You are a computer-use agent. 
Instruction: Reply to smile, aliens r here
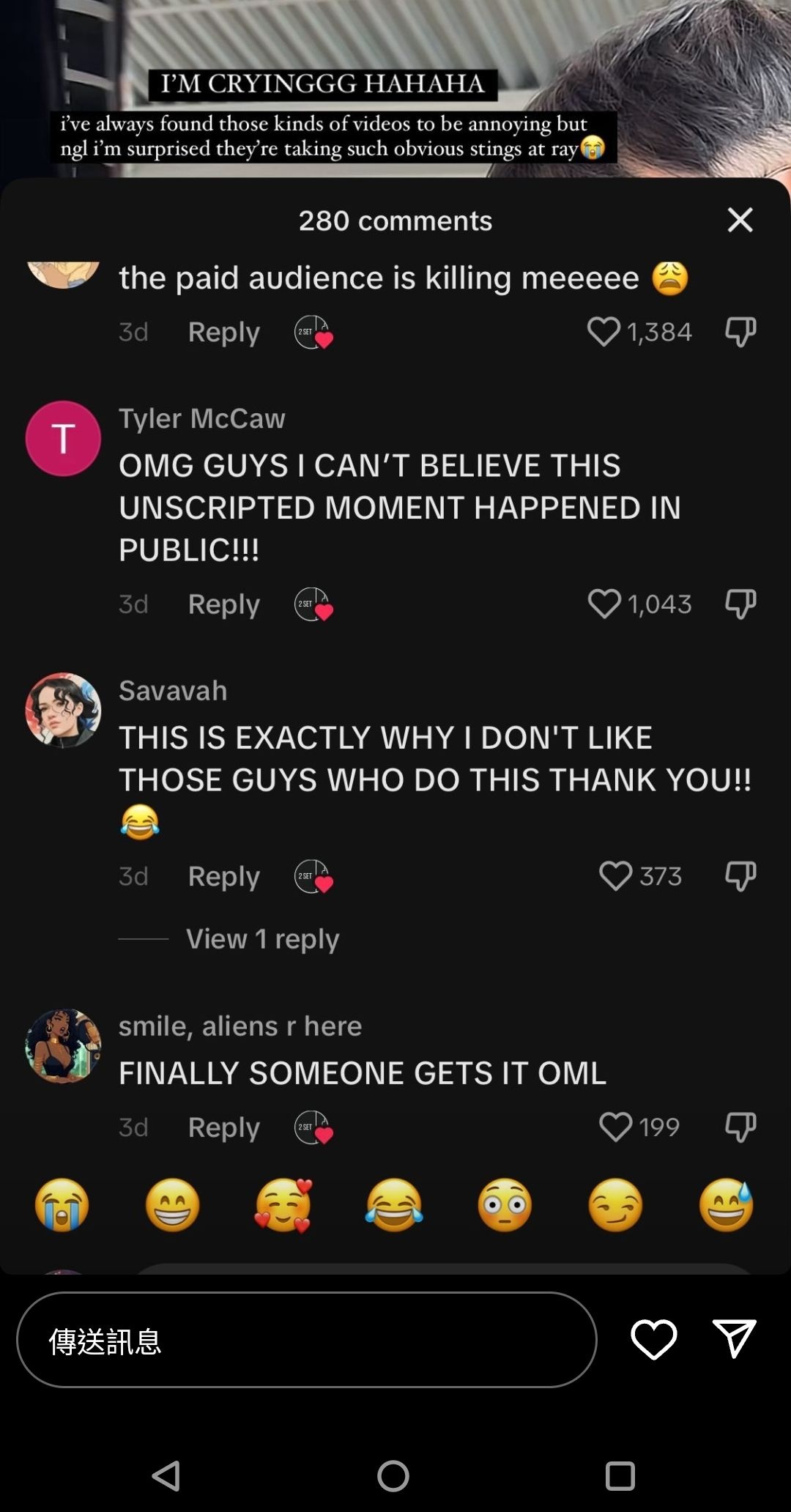tap(223, 1127)
